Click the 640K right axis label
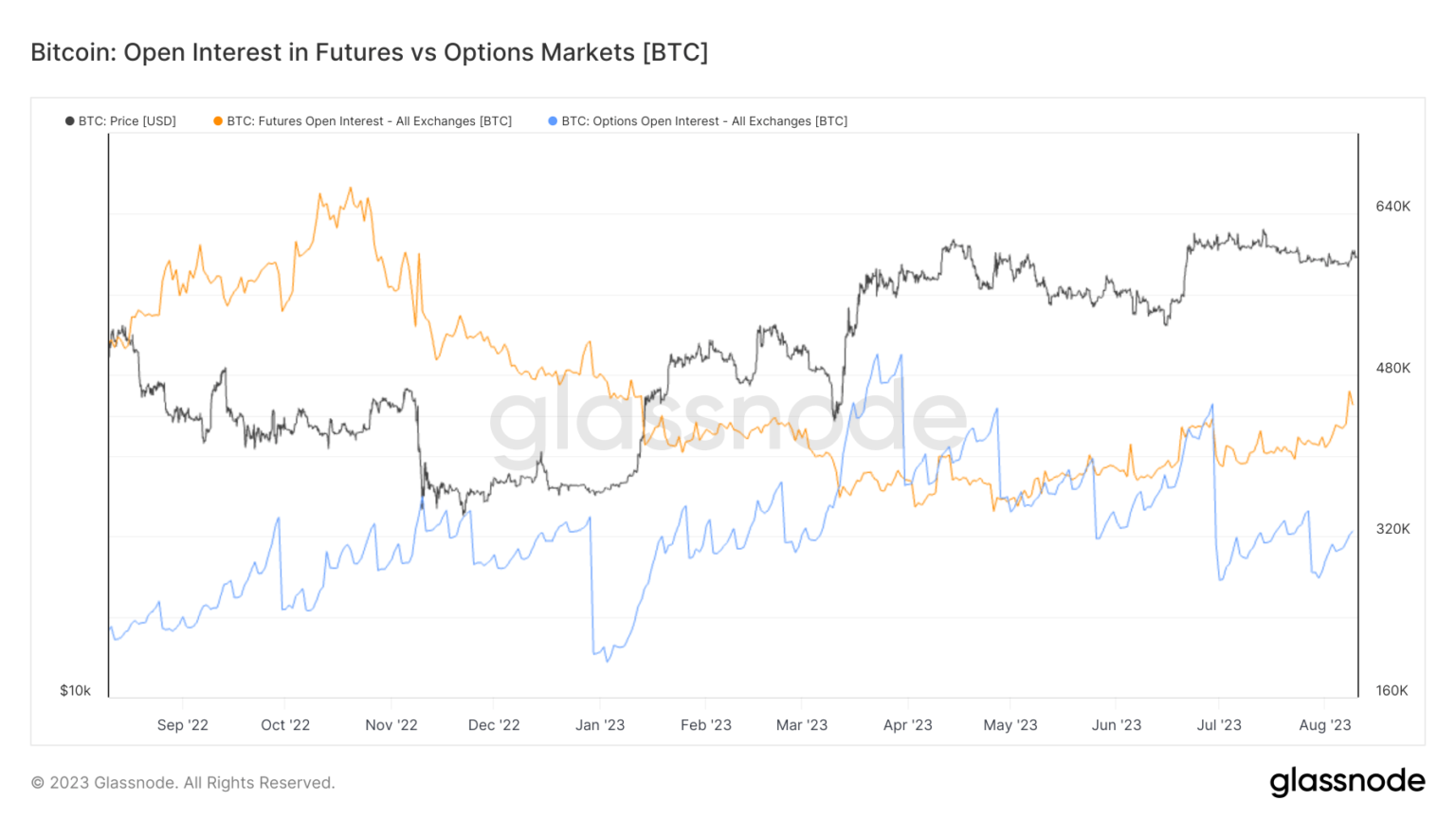The height and width of the screenshot is (819, 1456). click(x=1392, y=207)
